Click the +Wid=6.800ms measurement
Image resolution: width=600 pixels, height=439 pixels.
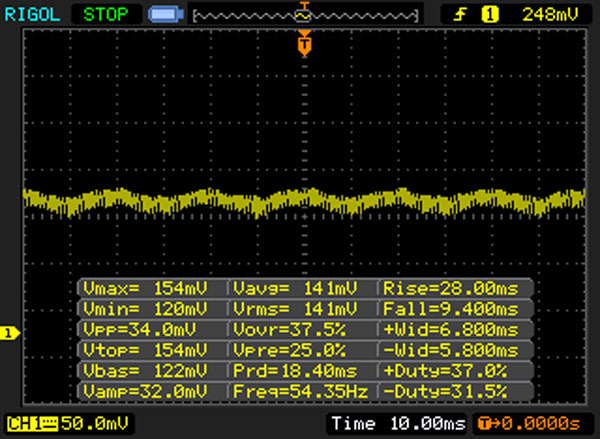tap(451, 330)
